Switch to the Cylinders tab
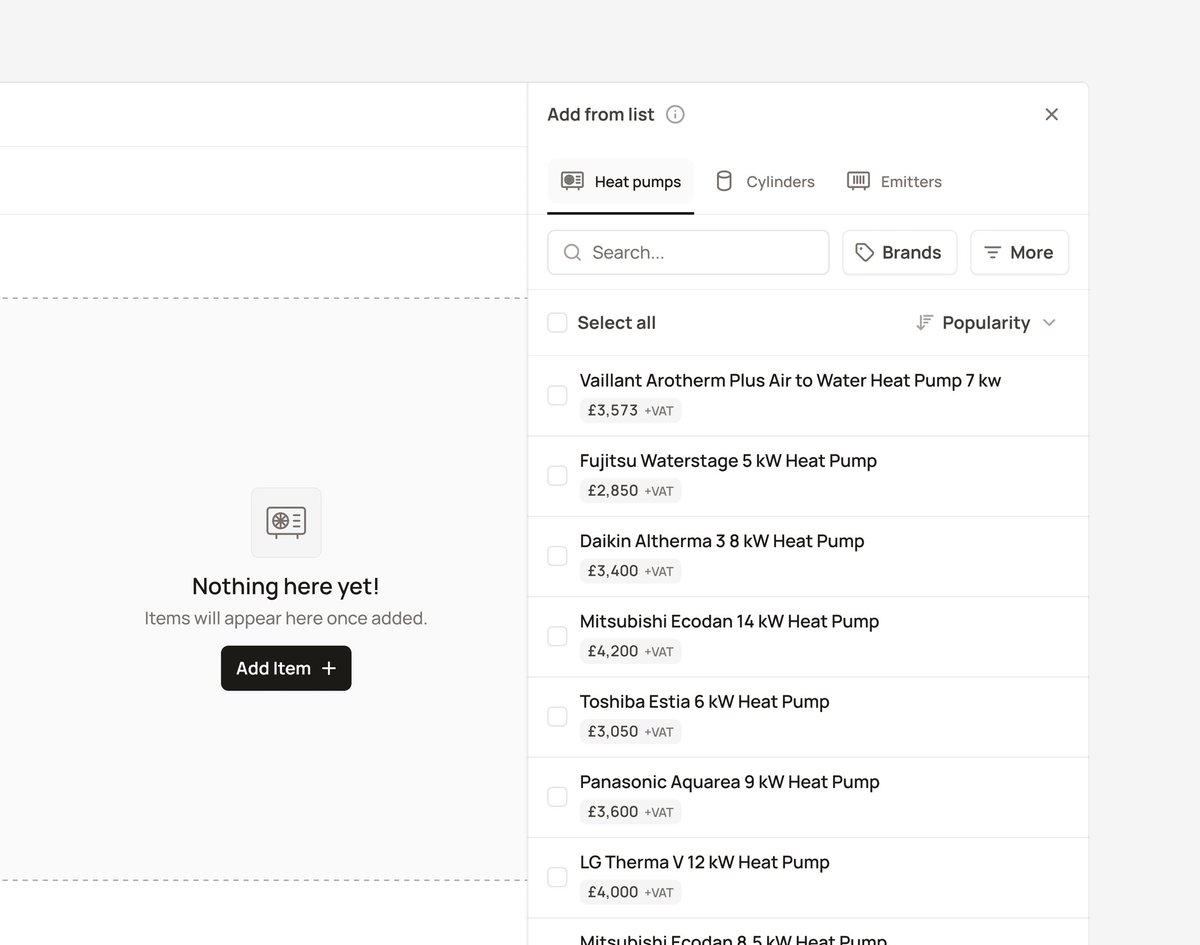The width and height of the screenshot is (1200, 945). 765,182
